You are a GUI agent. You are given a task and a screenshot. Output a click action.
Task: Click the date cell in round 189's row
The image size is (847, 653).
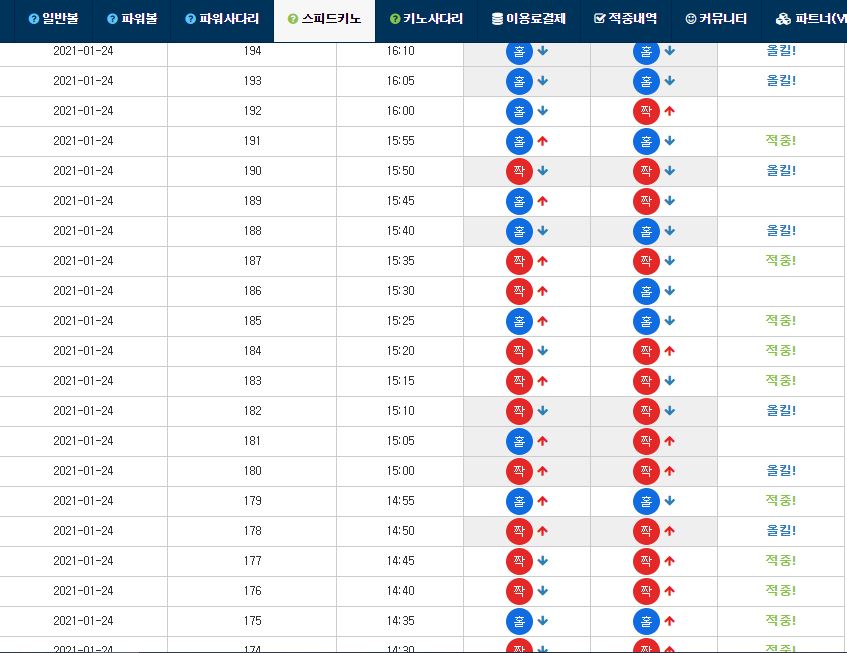(83, 201)
